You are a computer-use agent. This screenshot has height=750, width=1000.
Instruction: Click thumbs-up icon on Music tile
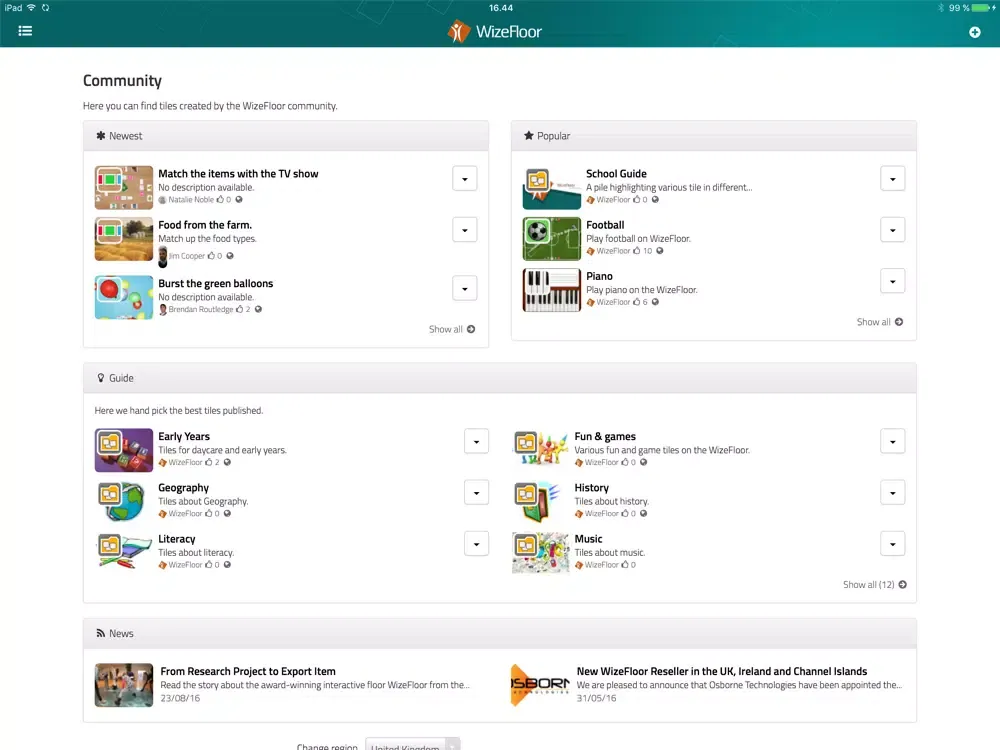tap(625, 564)
